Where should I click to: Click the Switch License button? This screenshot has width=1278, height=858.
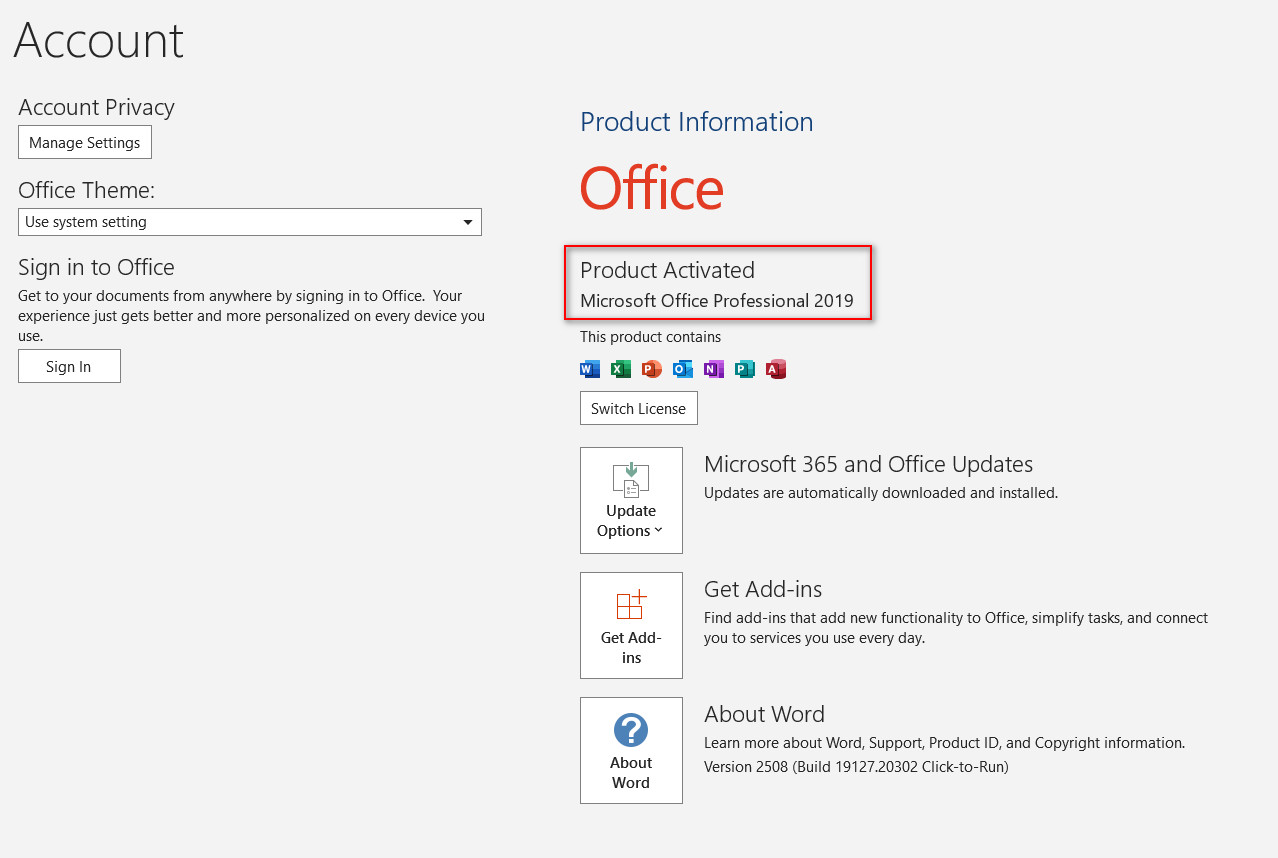(x=638, y=408)
